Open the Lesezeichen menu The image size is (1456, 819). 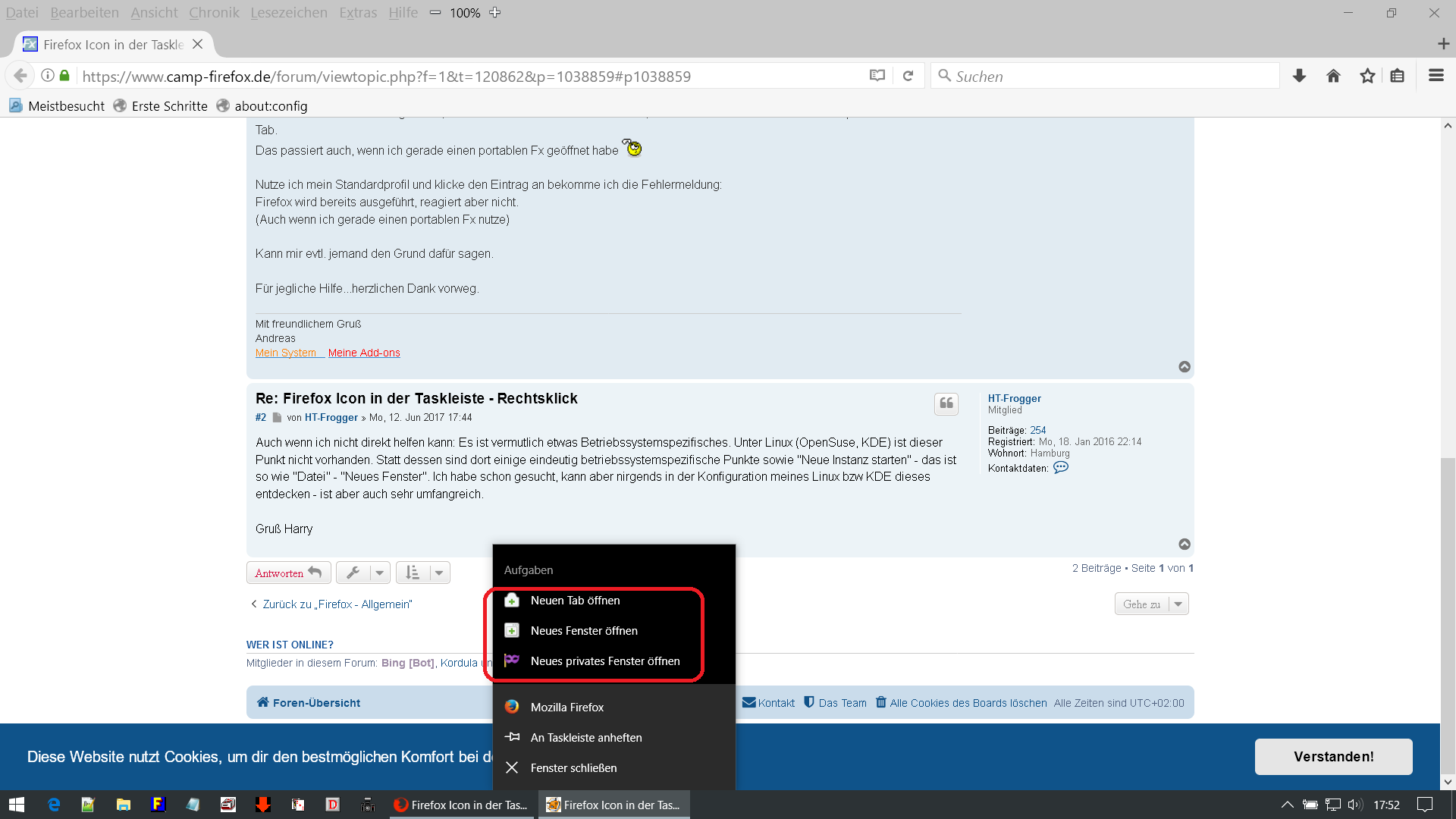point(288,13)
